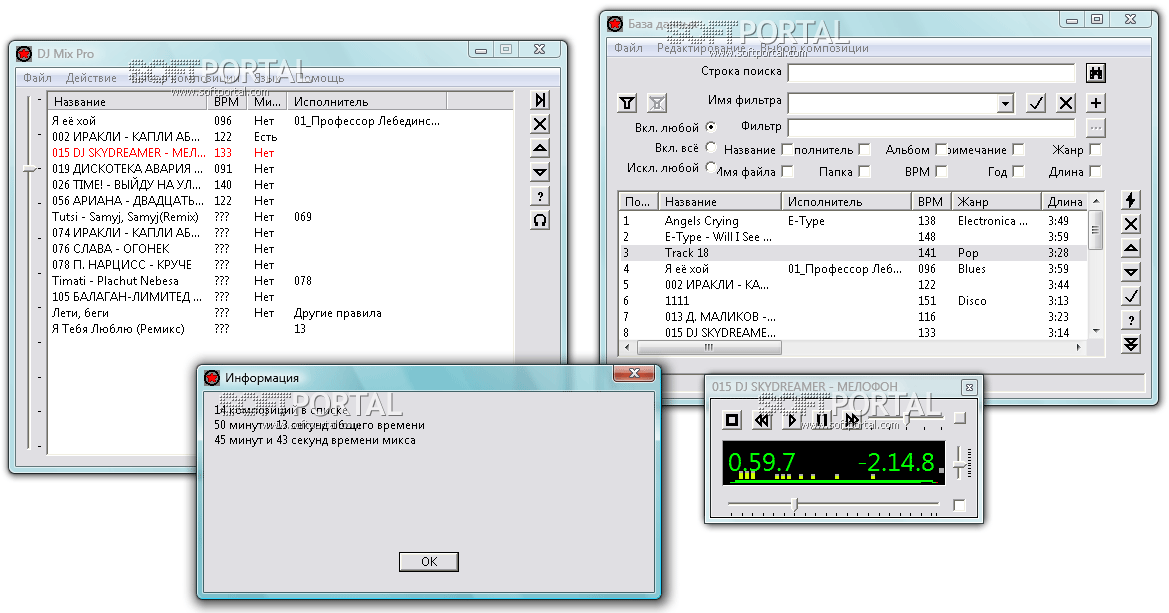Click the lightning bolt icon in database window
The height and width of the screenshot is (613, 1169).
(x=1131, y=200)
